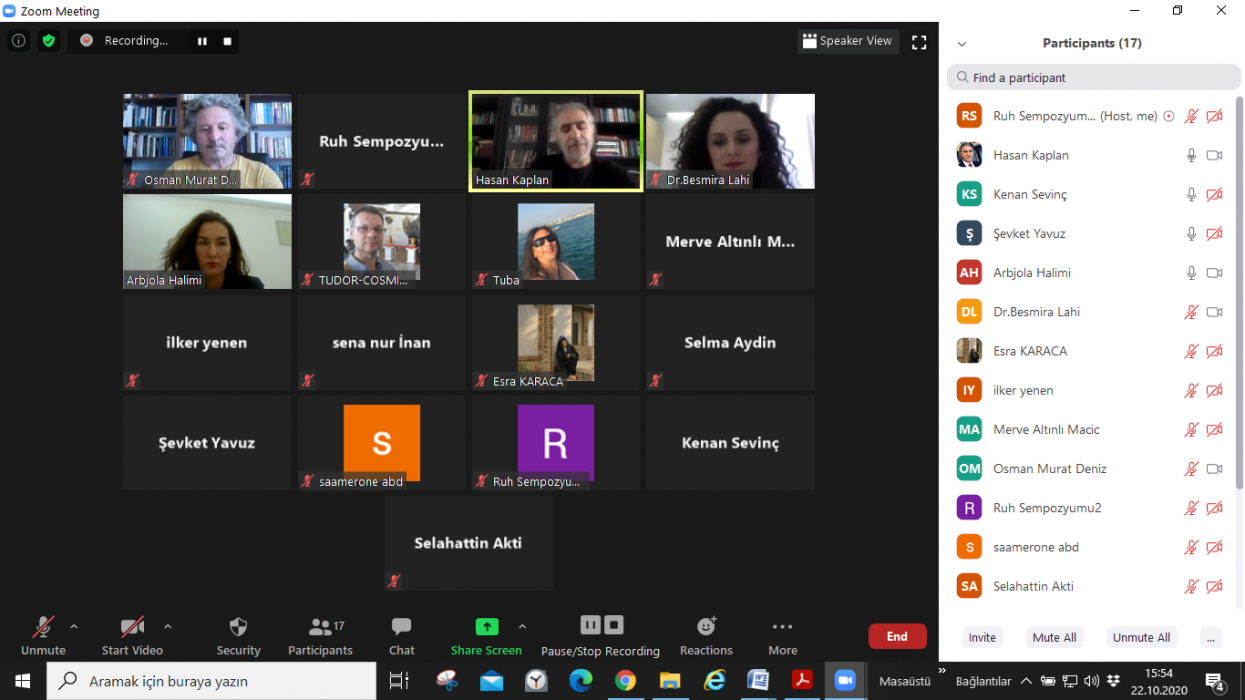The width and height of the screenshot is (1245, 700).
Task: Pause recording from top recording indicator
Action: pos(202,41)
